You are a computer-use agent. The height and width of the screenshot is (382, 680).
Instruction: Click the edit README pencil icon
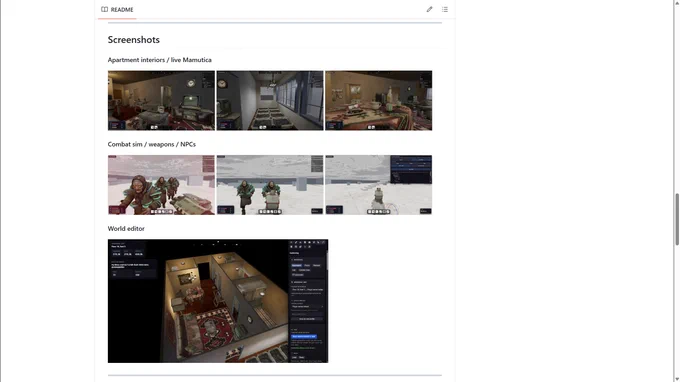click(429, 9)
